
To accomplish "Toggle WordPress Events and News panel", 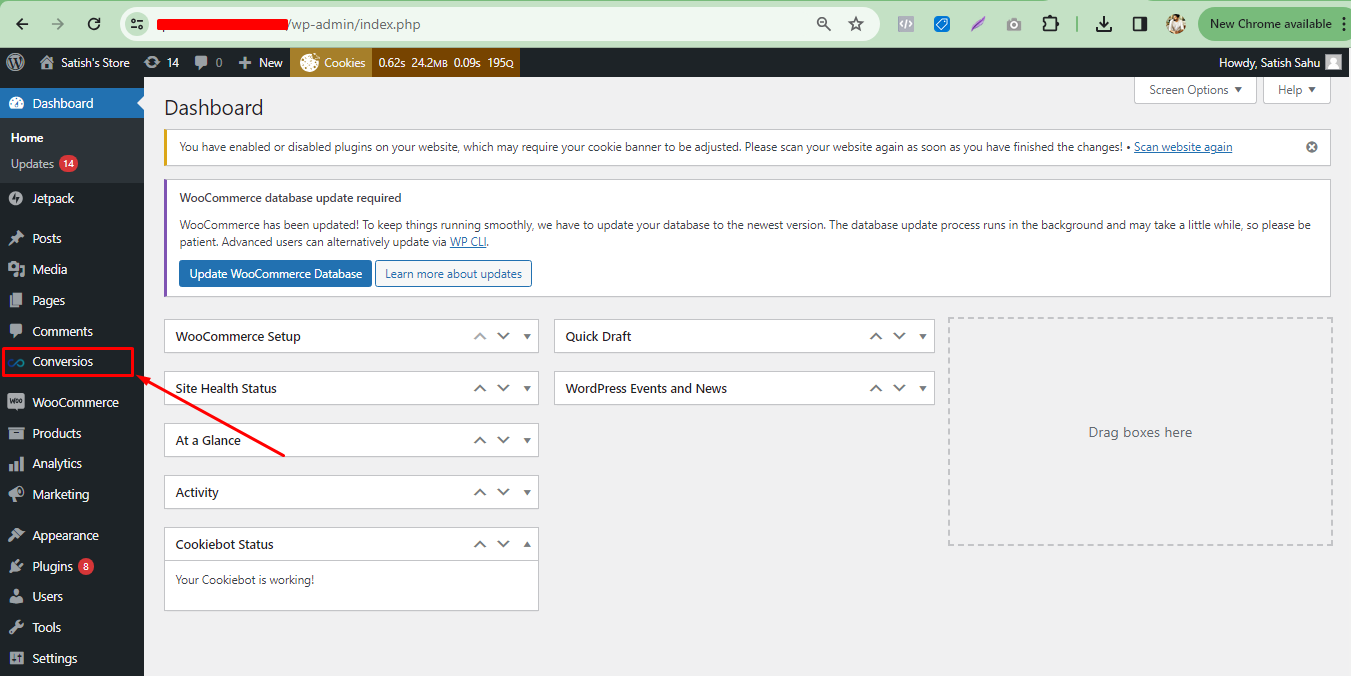I will pos(923,389).
